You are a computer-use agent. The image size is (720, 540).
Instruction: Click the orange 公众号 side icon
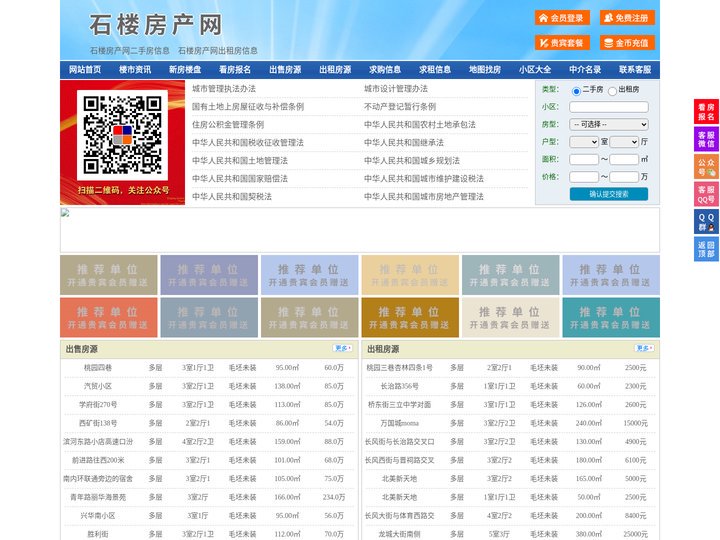(706, 167)
